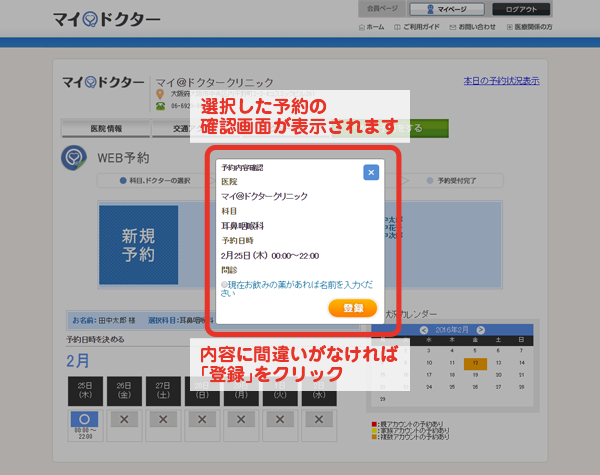
Task: Click the 現在お飲みの薬があれば question text
Action: coord(297,289)
